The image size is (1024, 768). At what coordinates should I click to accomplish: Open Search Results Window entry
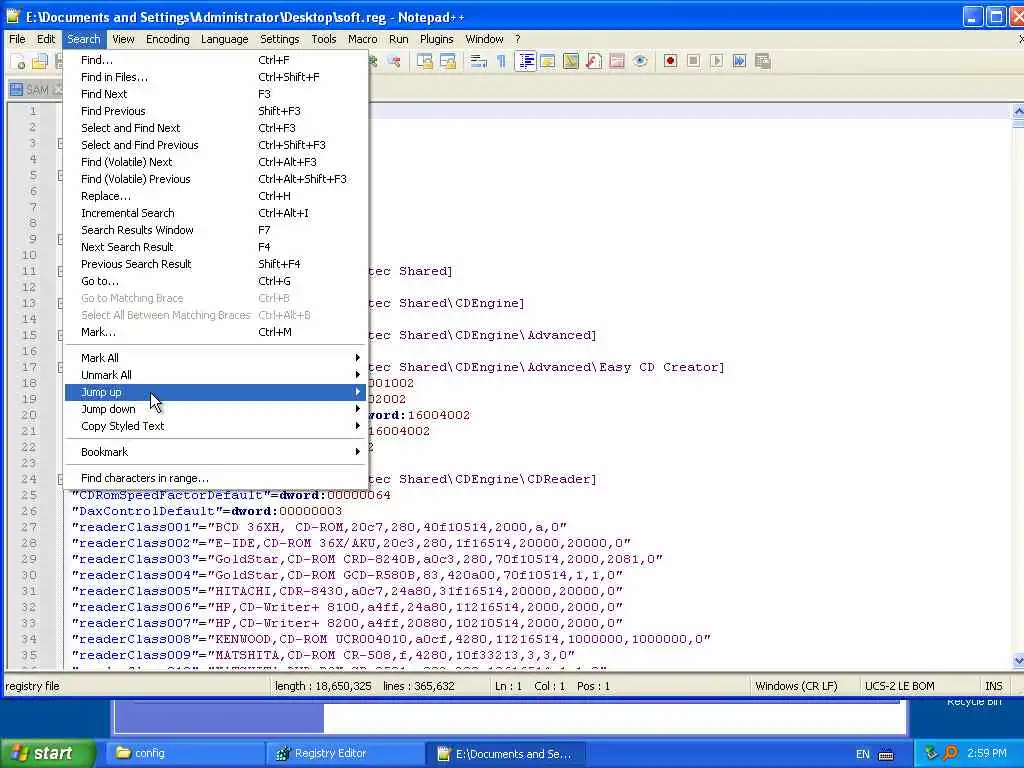[x=215, y=230]
